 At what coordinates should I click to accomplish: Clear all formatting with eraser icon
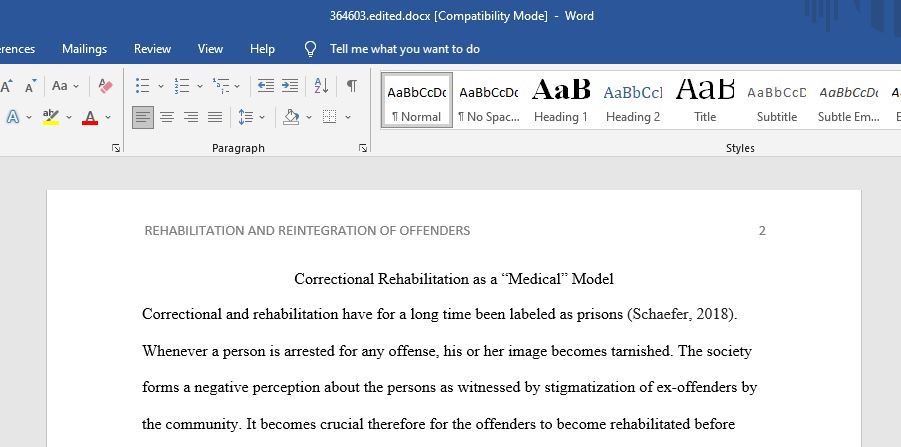point(105,86)
